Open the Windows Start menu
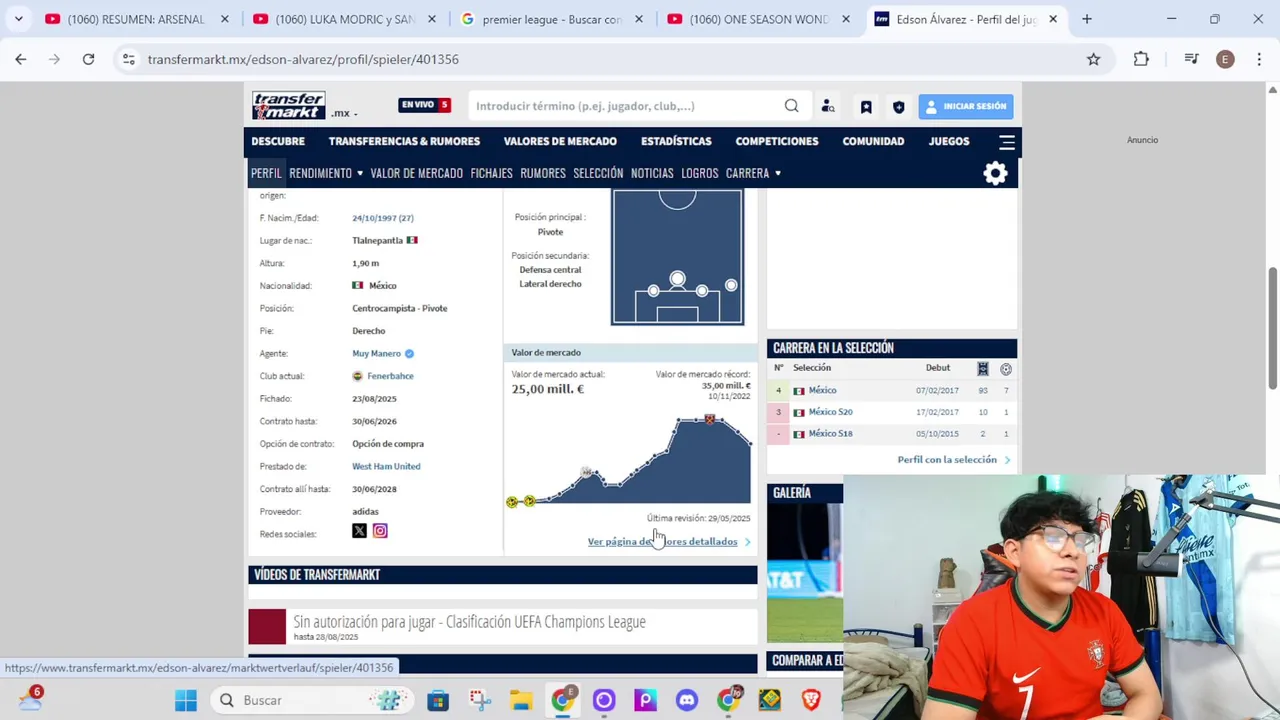 [186, 700]
